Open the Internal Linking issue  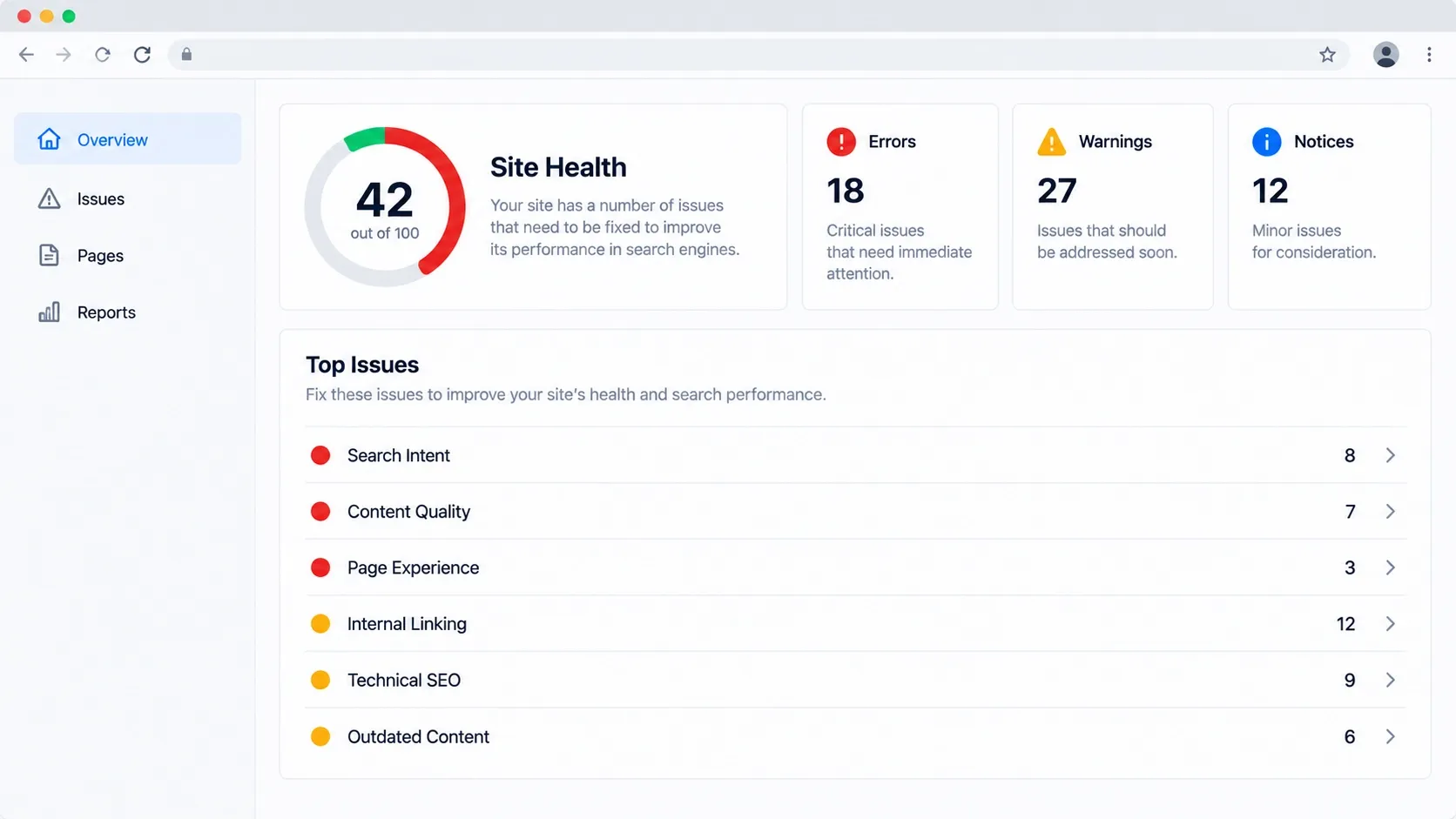pyautogui.click(x=855, y=623)
